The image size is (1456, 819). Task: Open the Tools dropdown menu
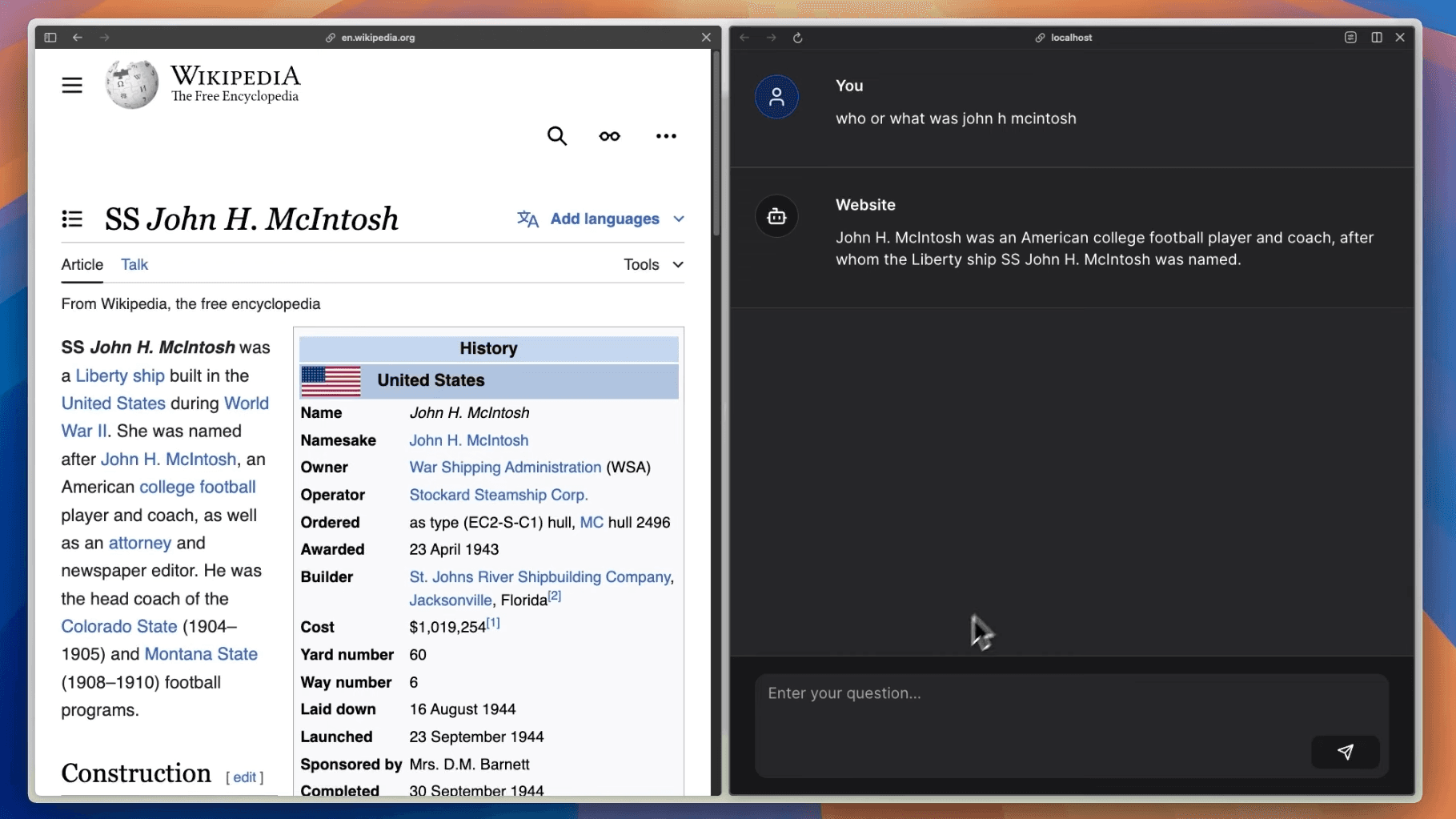point(654,264)
